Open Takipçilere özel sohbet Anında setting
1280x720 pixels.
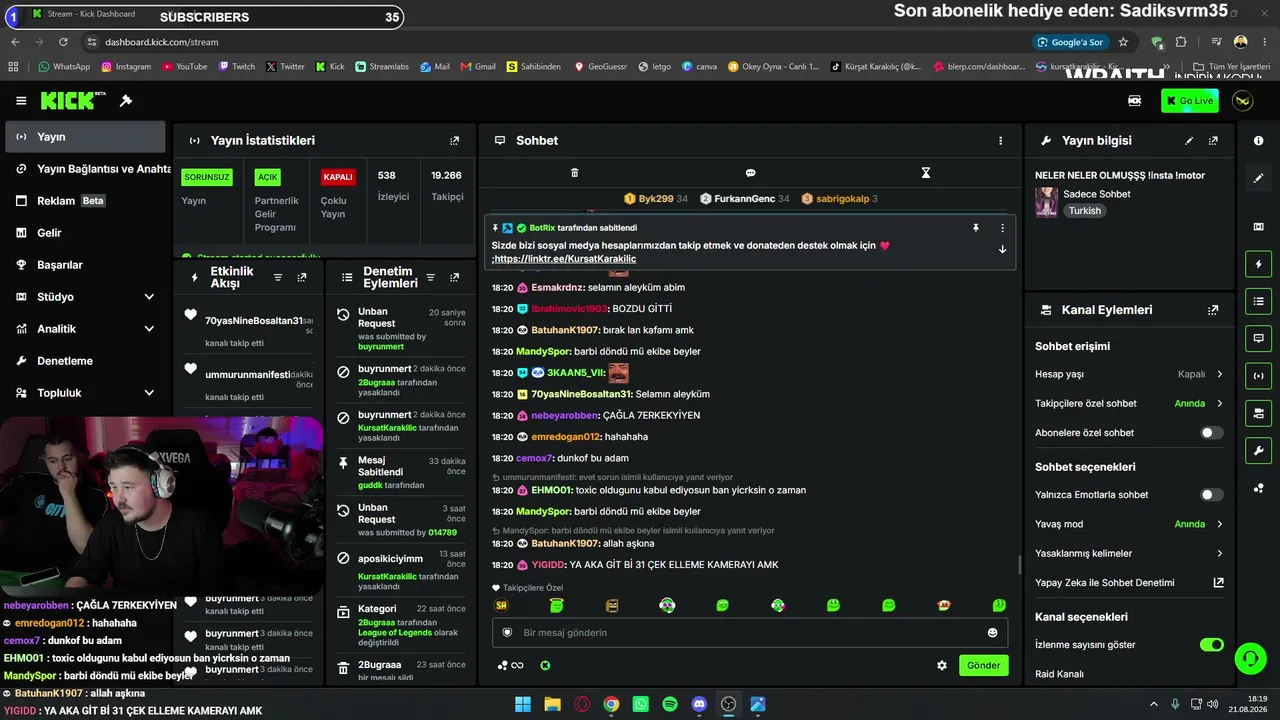click(x=1129, y=404)
